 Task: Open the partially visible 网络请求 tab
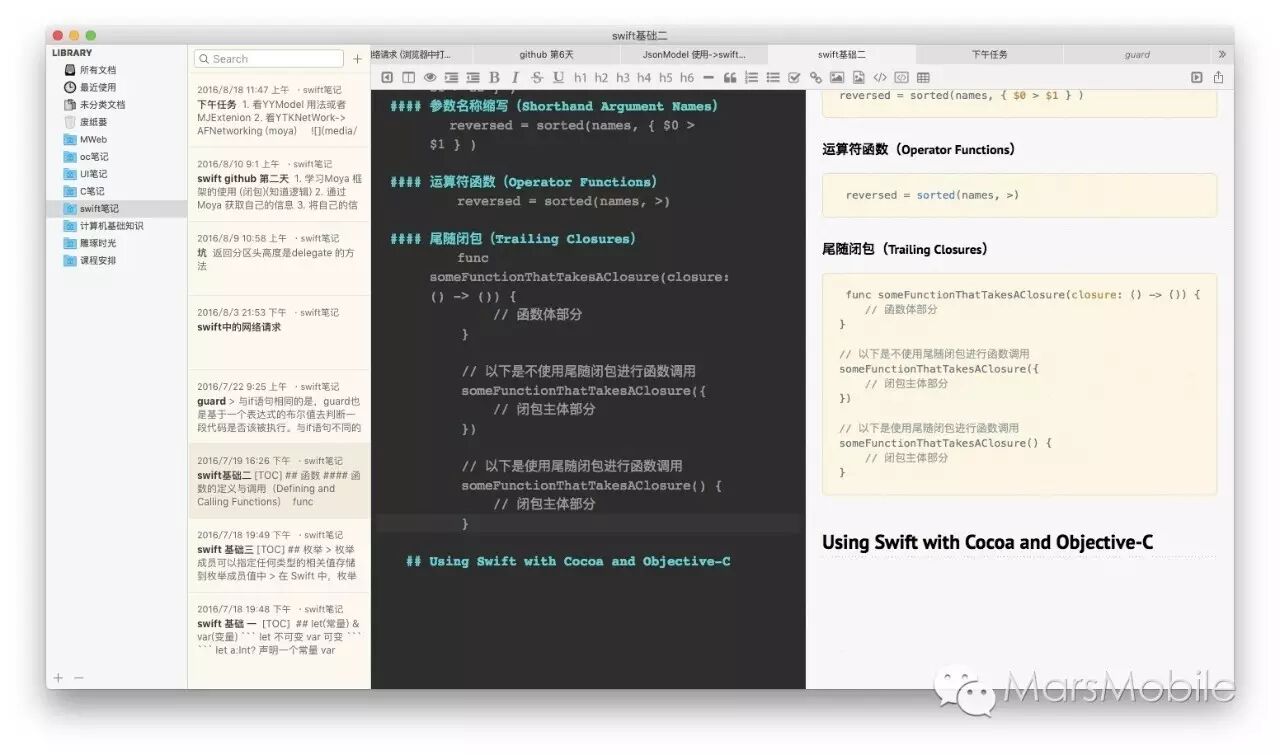[x=421, y=54]
